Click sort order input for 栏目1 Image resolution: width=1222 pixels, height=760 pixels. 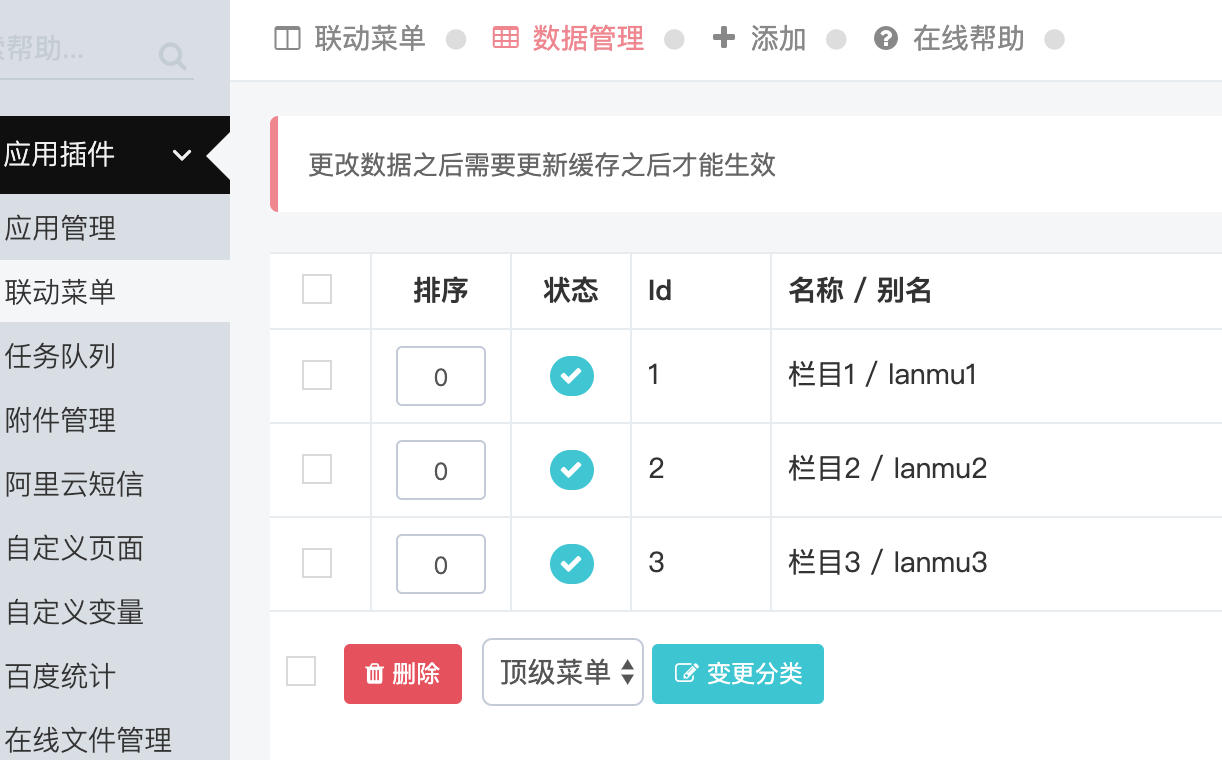(x=441, y=376)
